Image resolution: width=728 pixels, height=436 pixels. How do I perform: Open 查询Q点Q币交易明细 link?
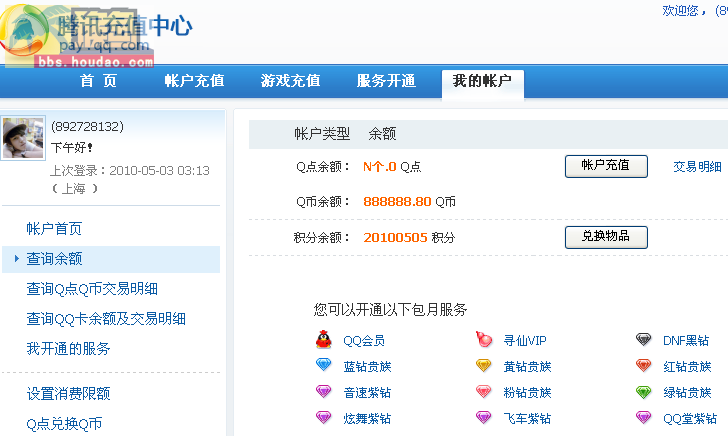(92, 289)
